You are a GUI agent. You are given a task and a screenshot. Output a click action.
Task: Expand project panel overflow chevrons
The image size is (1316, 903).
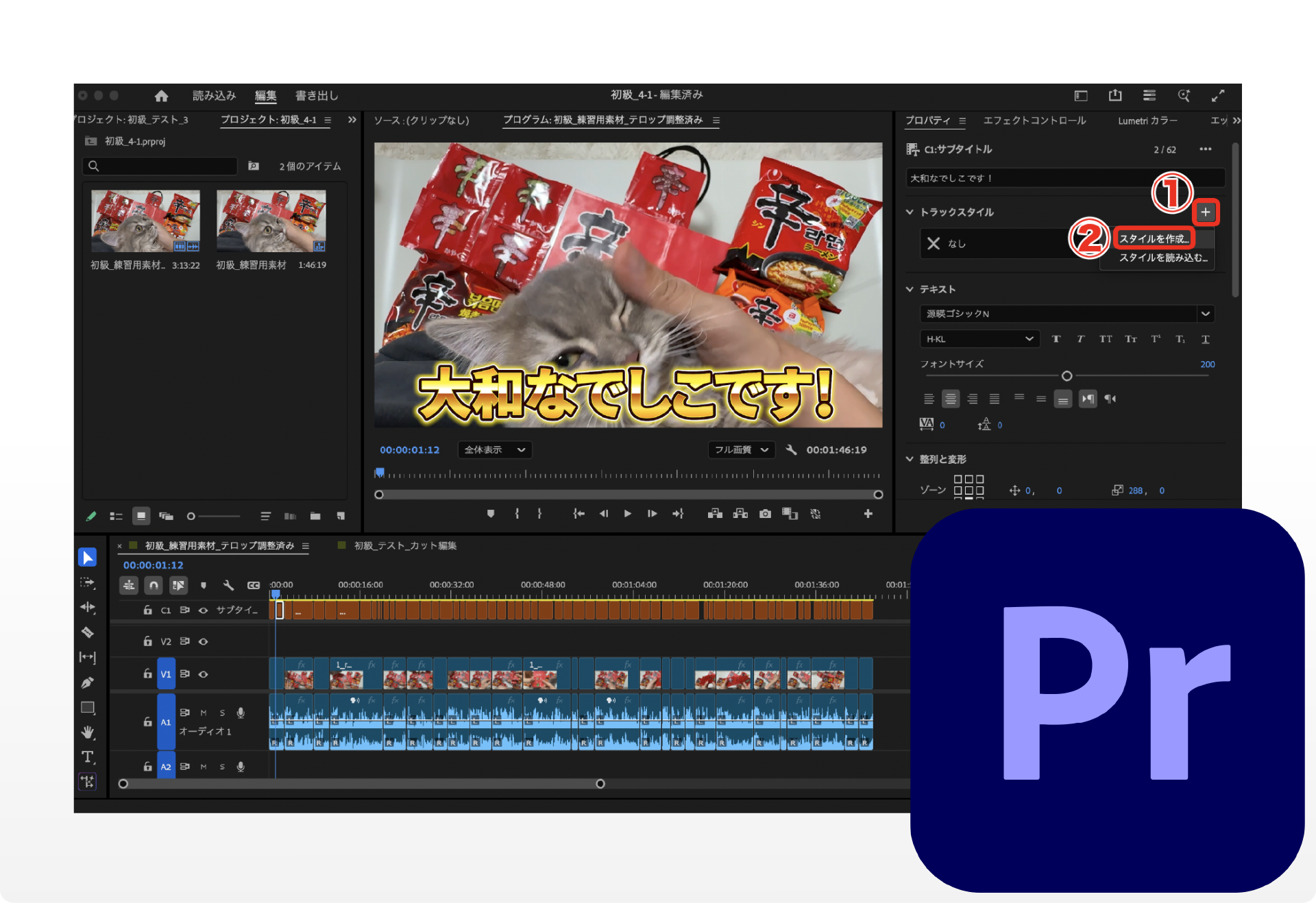(x=352, y=120)
